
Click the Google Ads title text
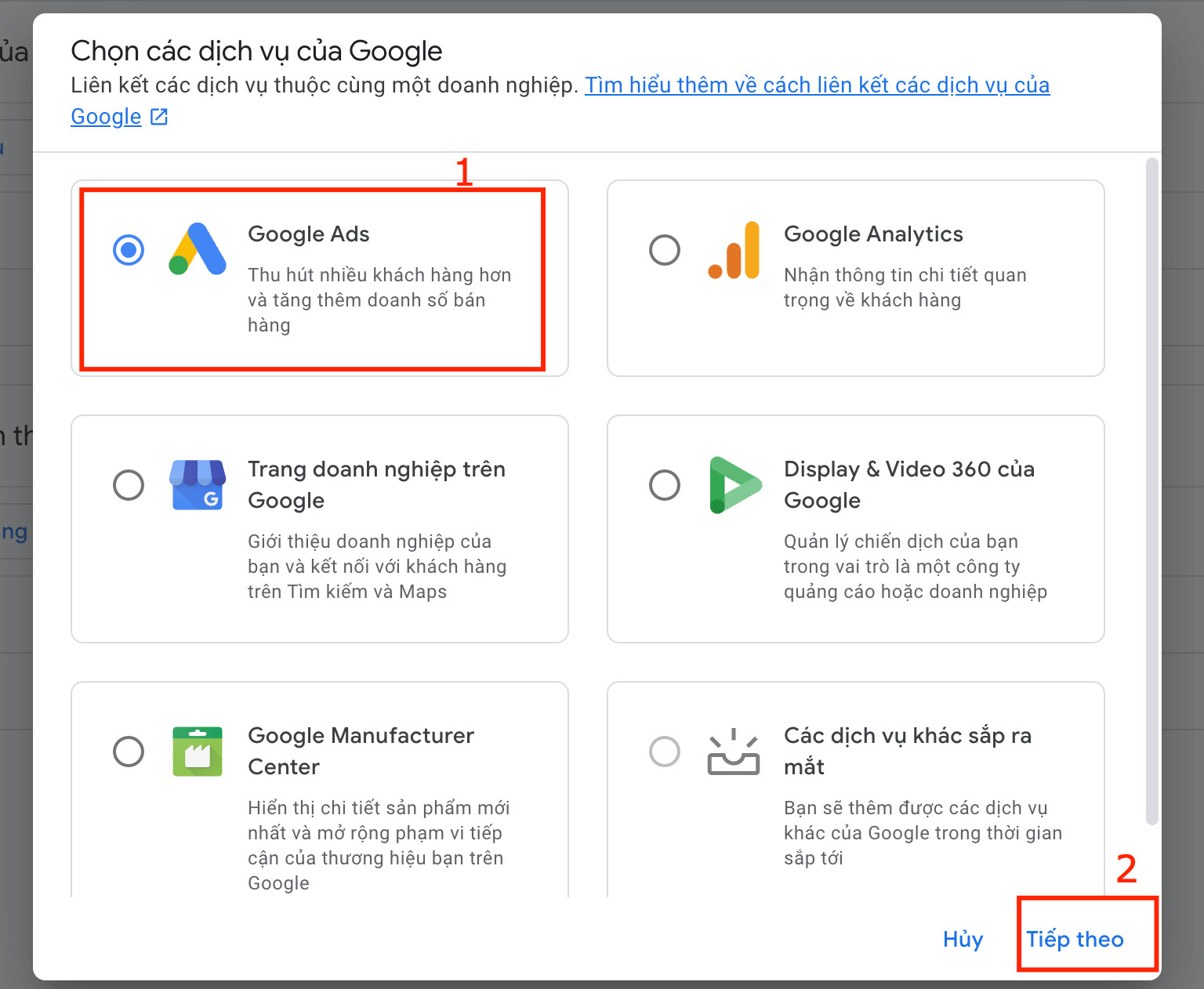coord(309,234)
